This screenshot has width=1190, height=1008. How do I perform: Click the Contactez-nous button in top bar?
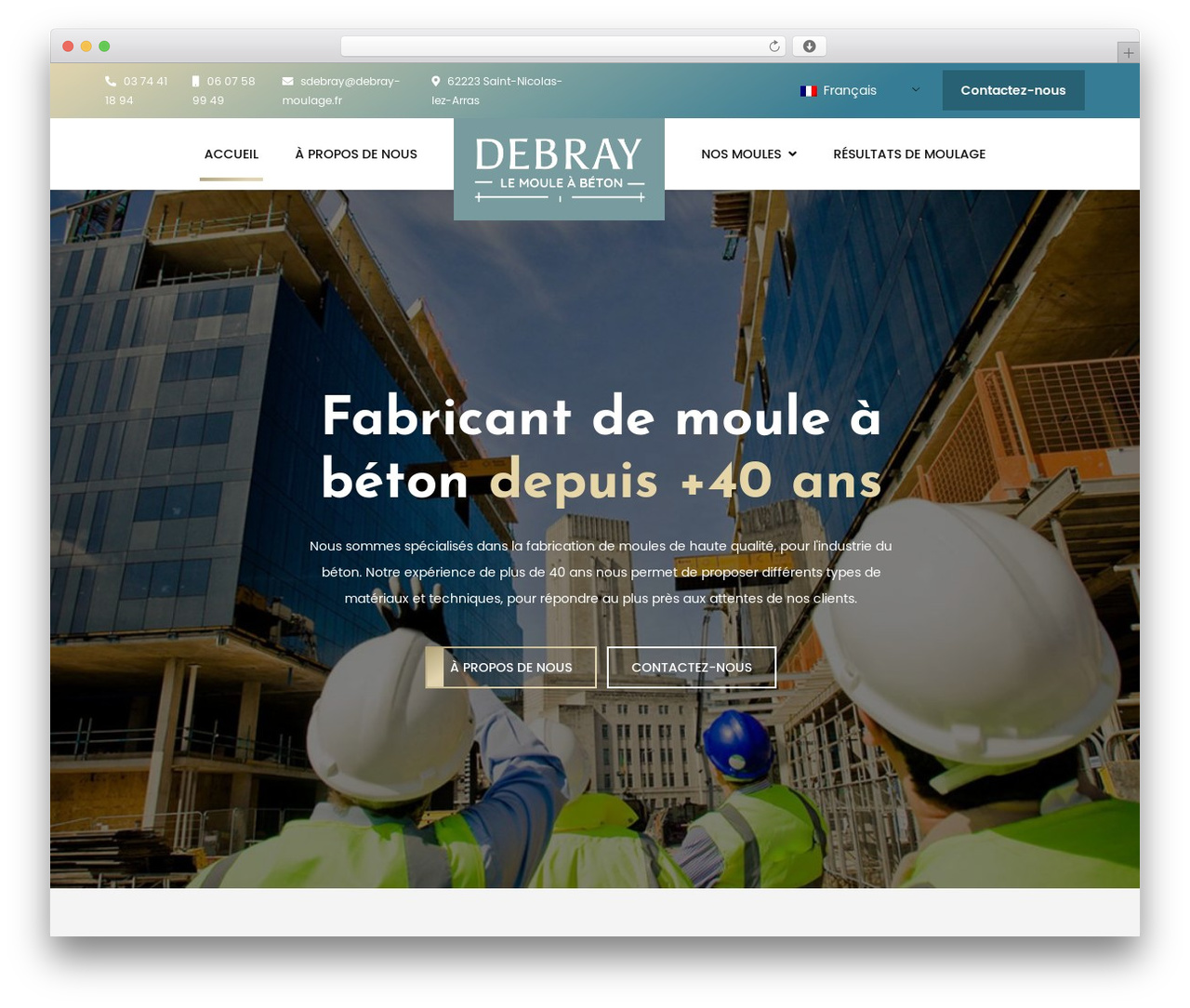pos(1013,90)
